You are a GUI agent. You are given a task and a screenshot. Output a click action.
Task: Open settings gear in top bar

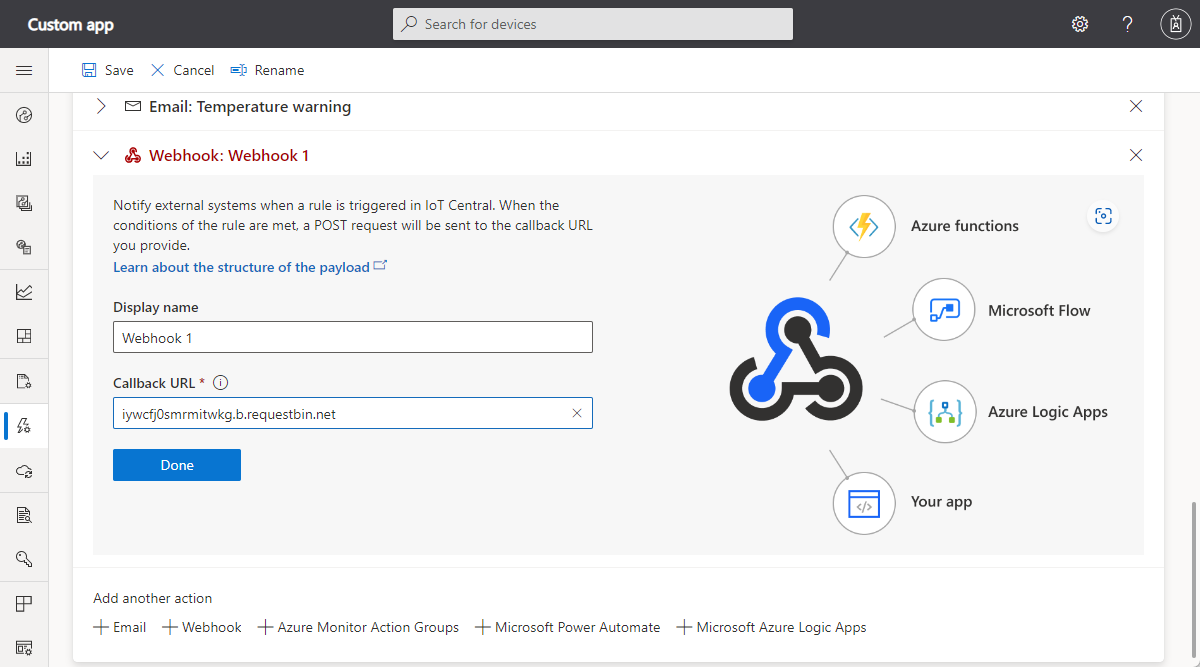tap(1080, 24)
